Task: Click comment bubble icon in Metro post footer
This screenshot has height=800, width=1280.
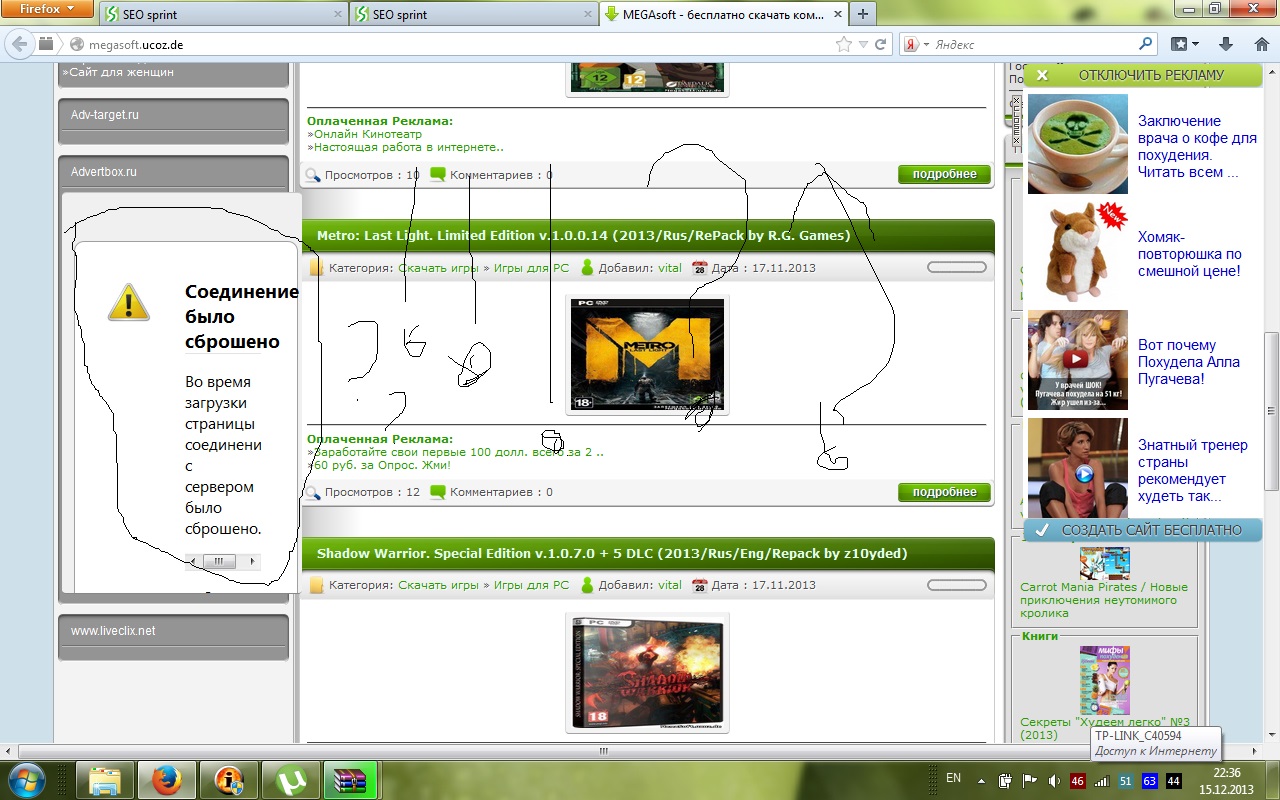Action: (437, 492)
